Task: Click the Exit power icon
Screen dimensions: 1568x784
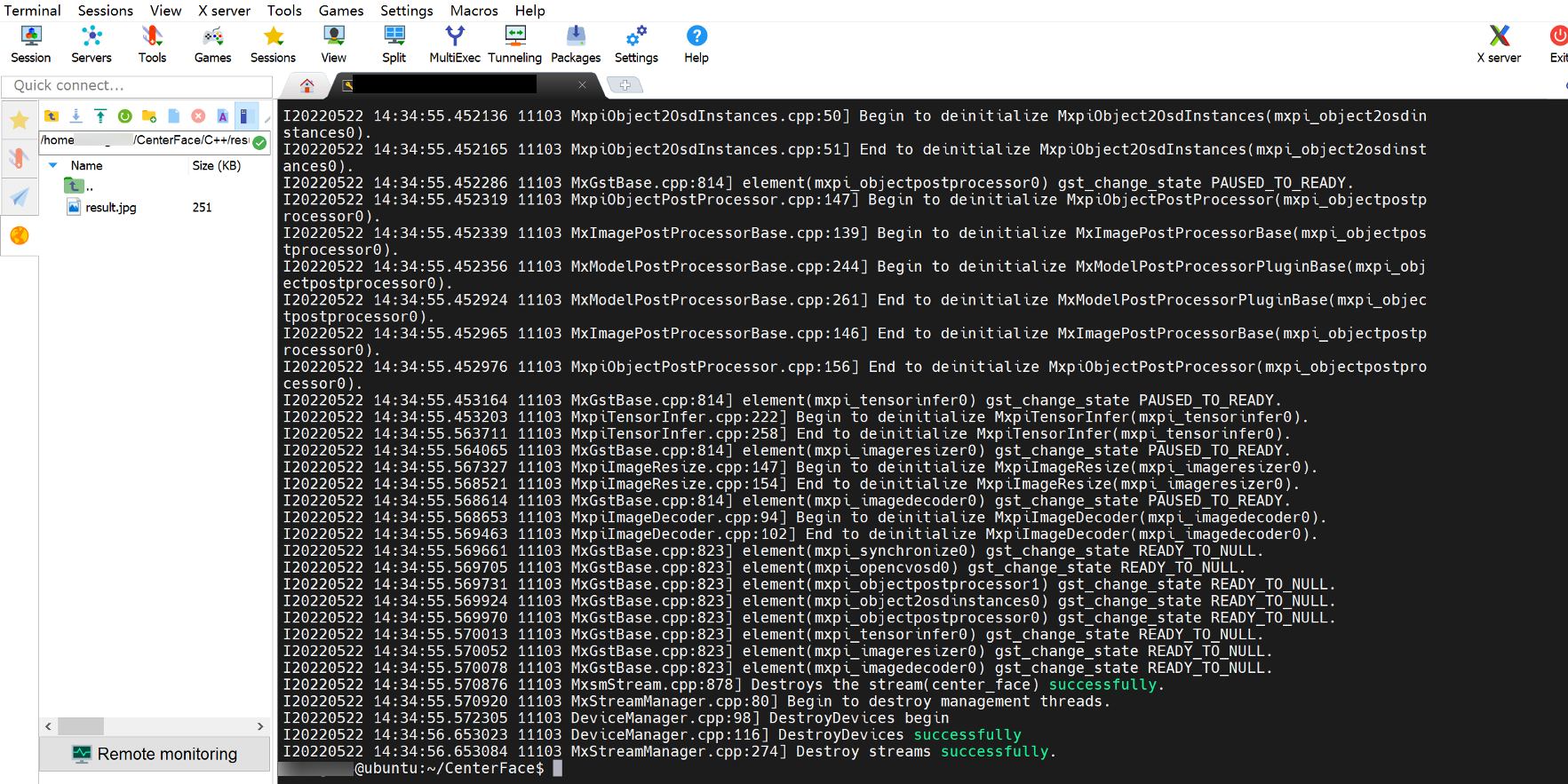Action: [x=1558, y=44]
